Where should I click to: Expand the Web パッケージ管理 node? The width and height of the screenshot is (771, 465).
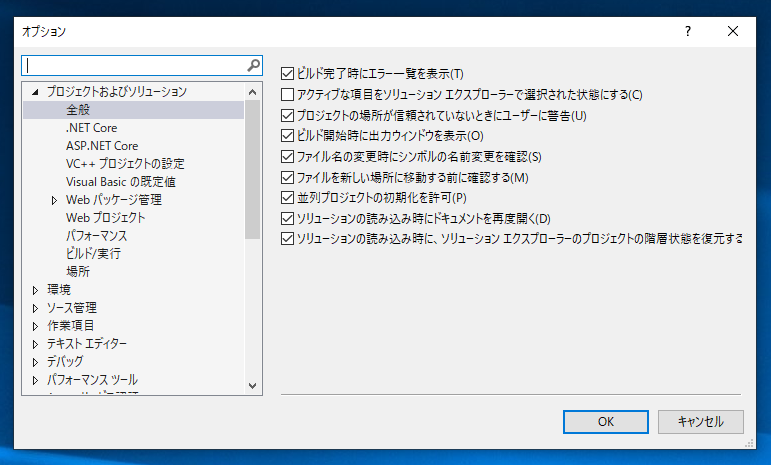point(54,200)
